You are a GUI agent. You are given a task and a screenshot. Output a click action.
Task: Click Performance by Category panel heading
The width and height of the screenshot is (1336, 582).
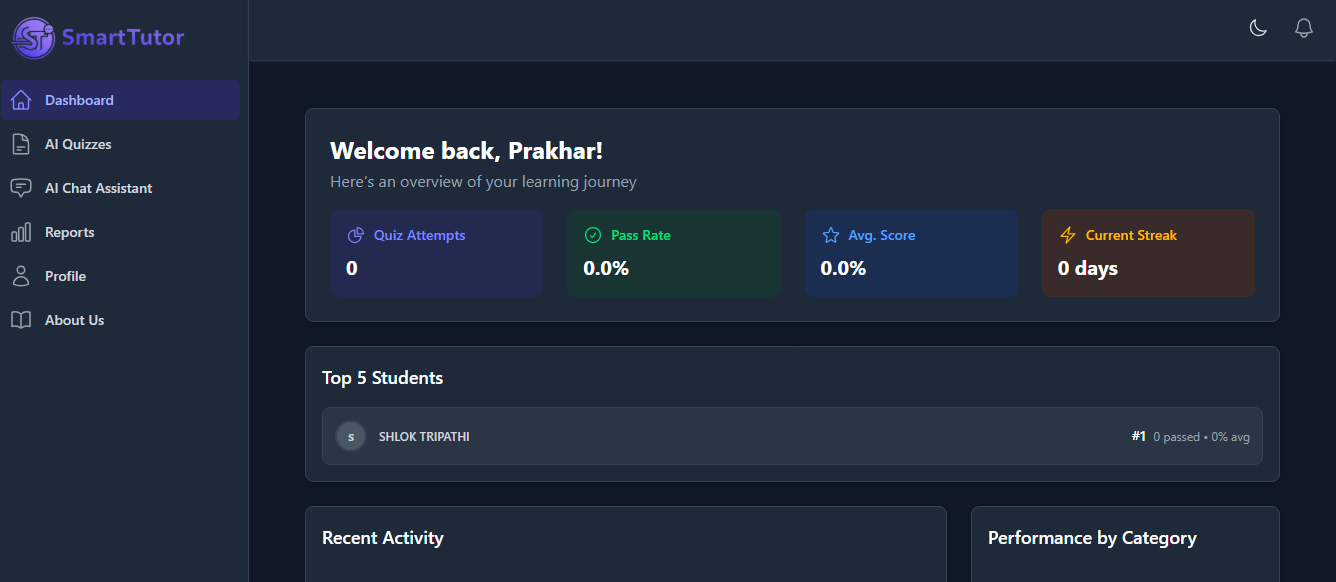point(1092,538)
